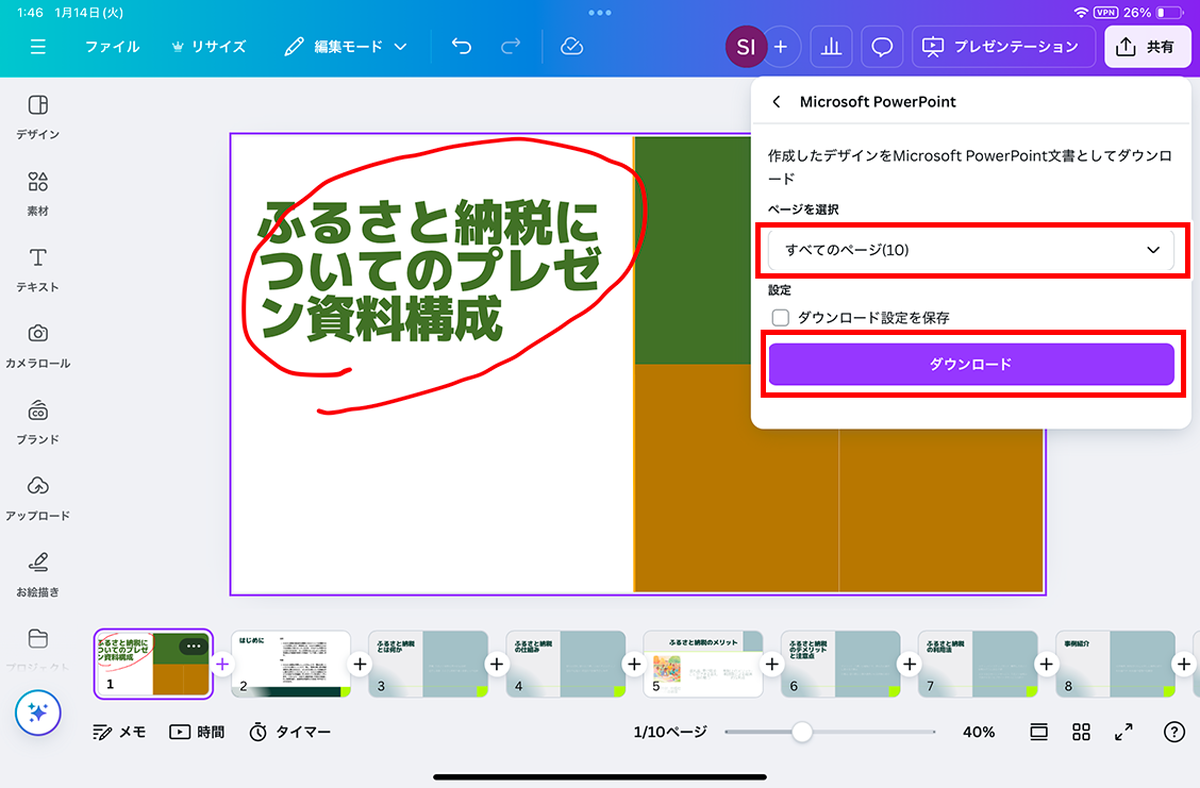The width and height of the screenshot is (1200, 788).
Task: Open the comments speech bubble icon
Action: 882,47
